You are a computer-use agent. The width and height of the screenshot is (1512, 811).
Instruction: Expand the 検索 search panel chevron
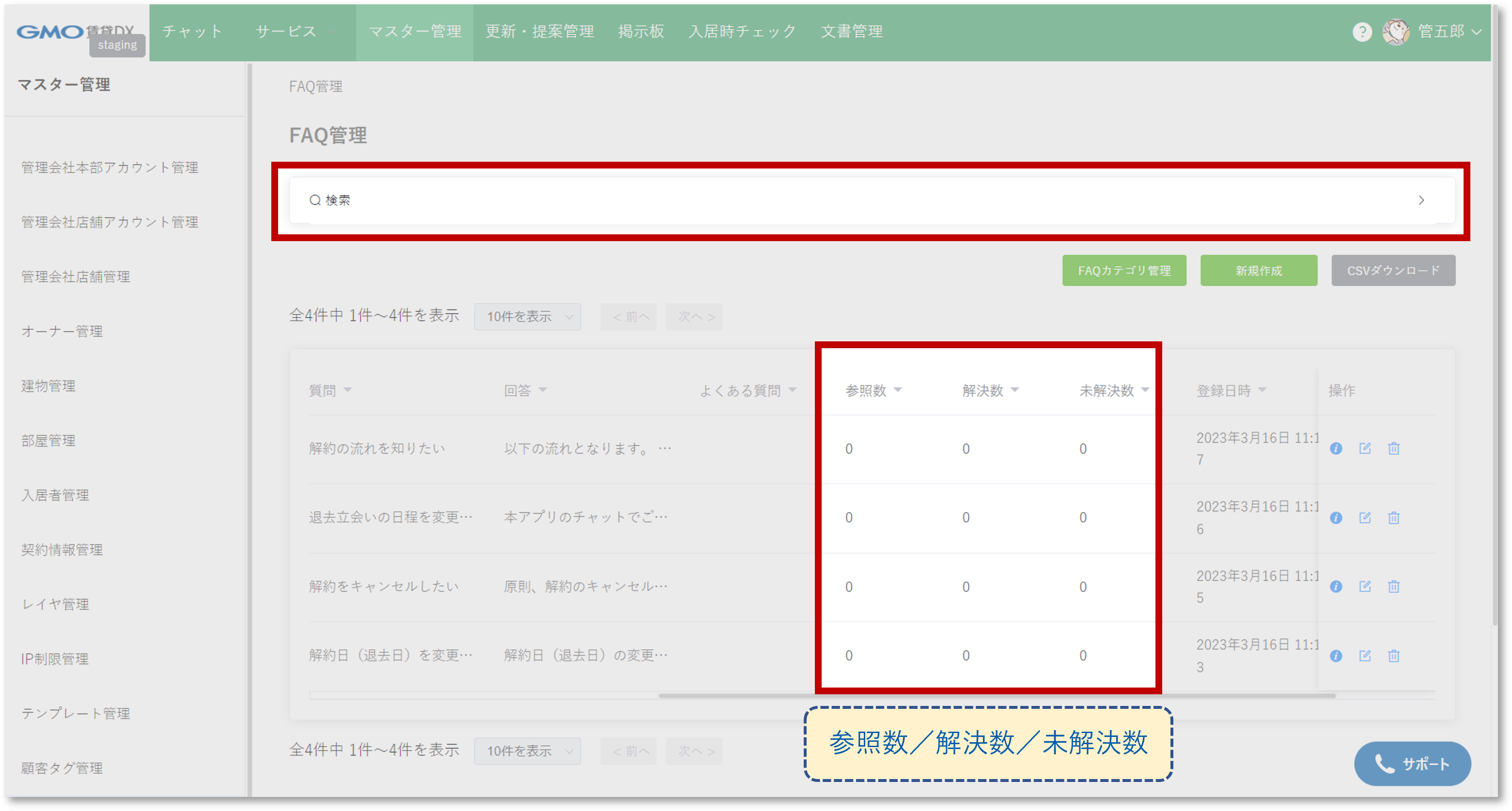1420,200
